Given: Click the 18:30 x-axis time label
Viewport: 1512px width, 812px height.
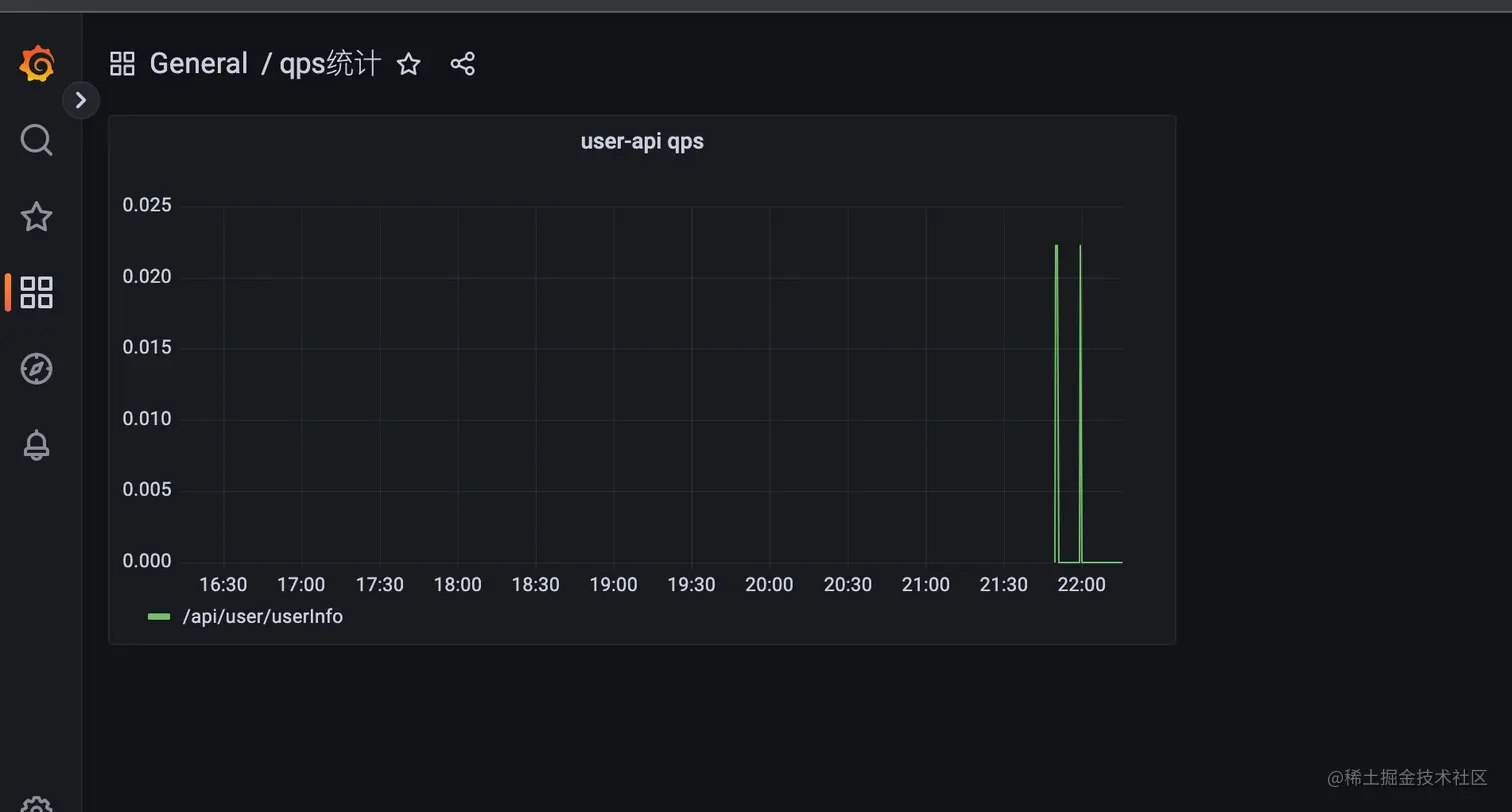Looking at the screenshot, I should pyautogui.click(x=535, y=585).
